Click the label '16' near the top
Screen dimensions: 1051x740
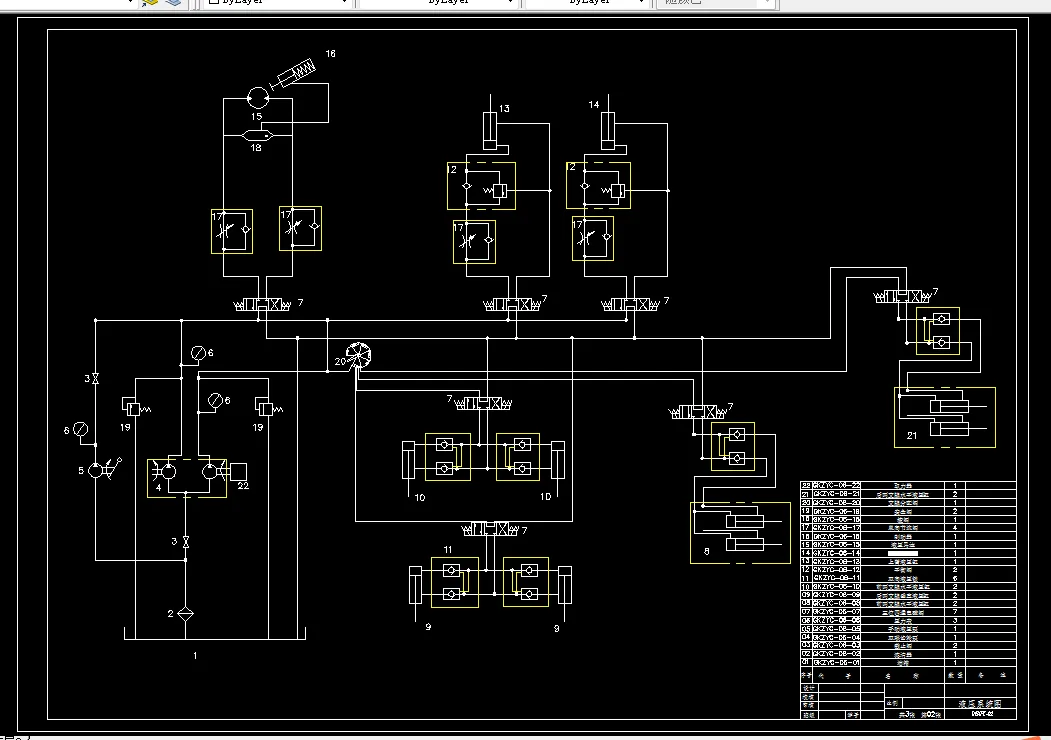tap(330, 54)
